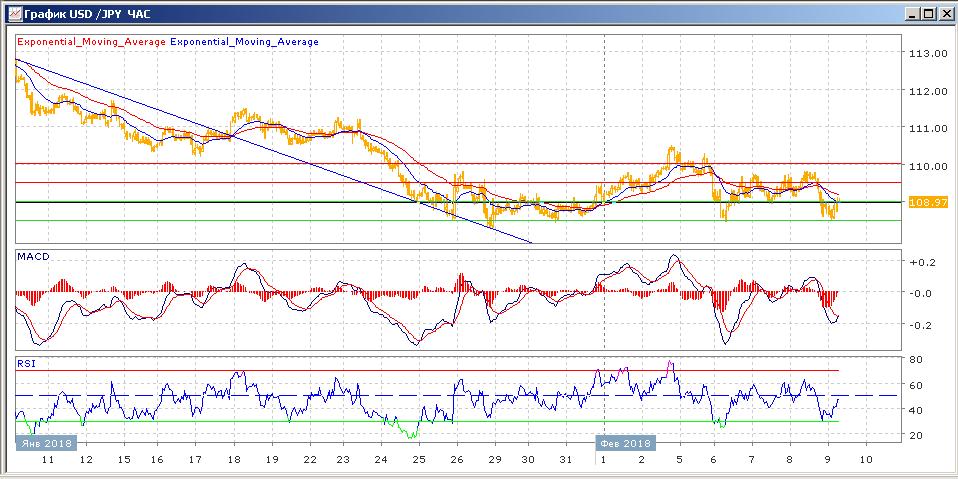
Task: Click date 31 on the time axis
Action: coord(567,460)
